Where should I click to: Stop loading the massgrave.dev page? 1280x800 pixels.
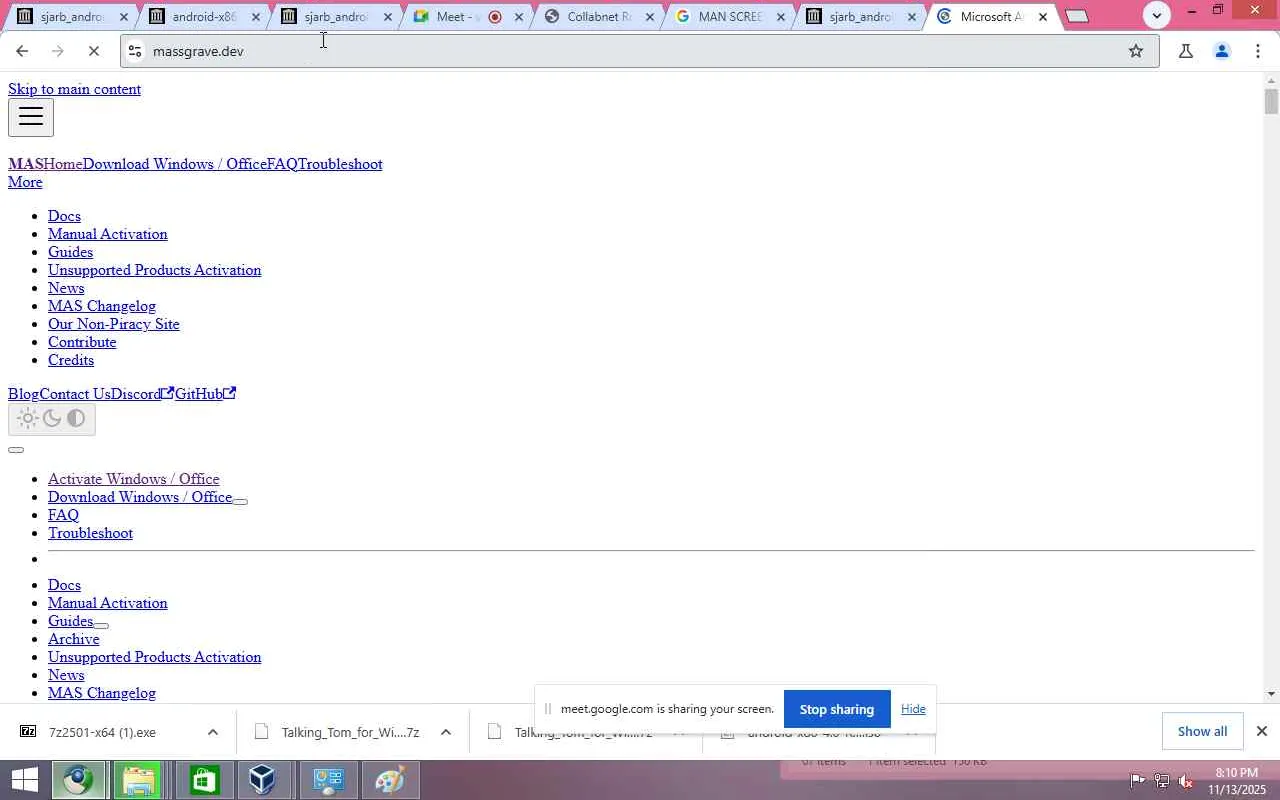tap(93, 51)
